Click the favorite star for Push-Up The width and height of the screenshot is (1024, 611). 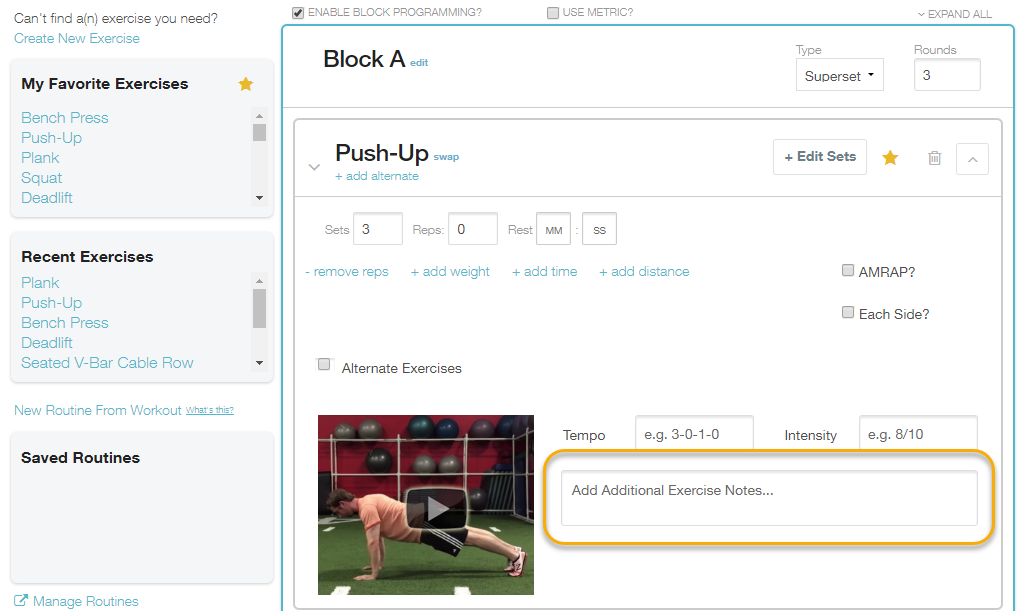click(x=889, y=157)
